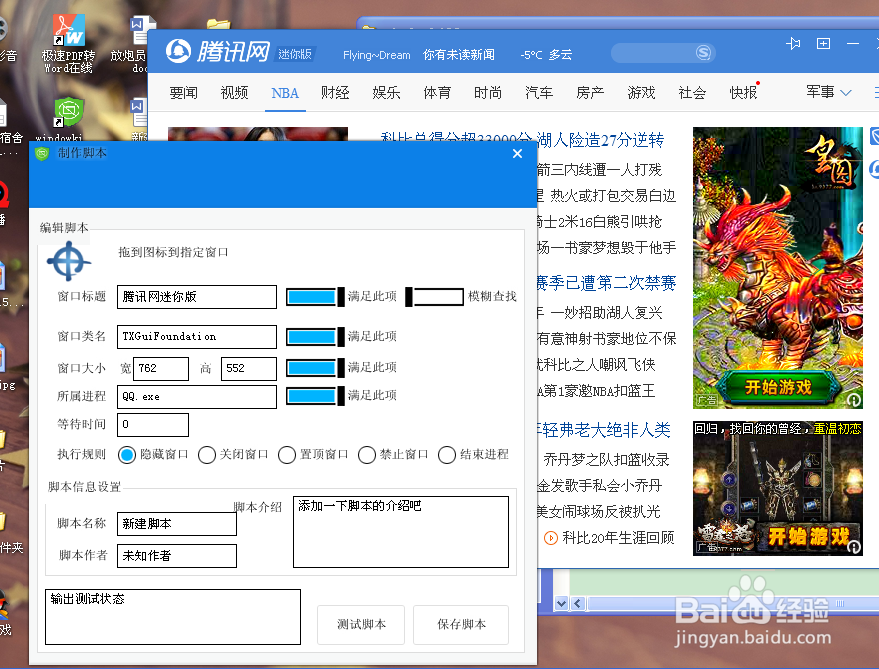Click the 脚本名称 input field
This screenshot has width=879, height=669.
(176, 523)
